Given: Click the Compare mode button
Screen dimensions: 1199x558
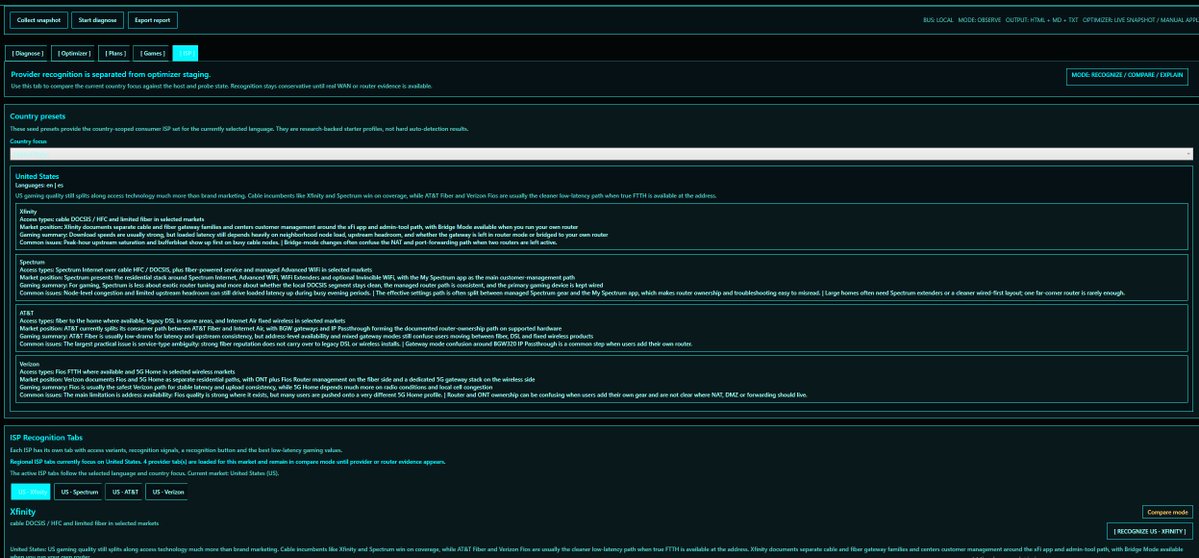Looking at the screenshot, I should point(1168,512).
